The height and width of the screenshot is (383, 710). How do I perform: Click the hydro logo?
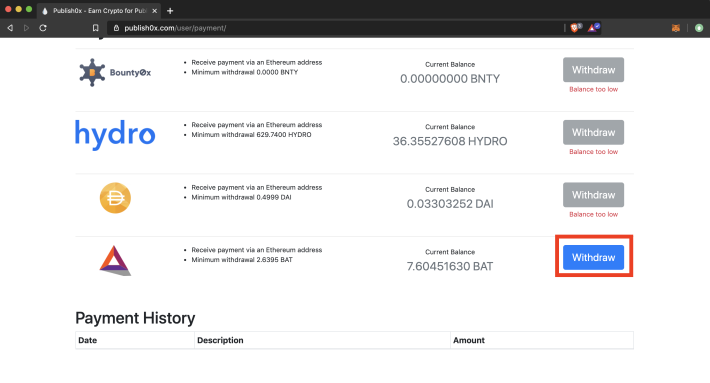tap(115, 134)
